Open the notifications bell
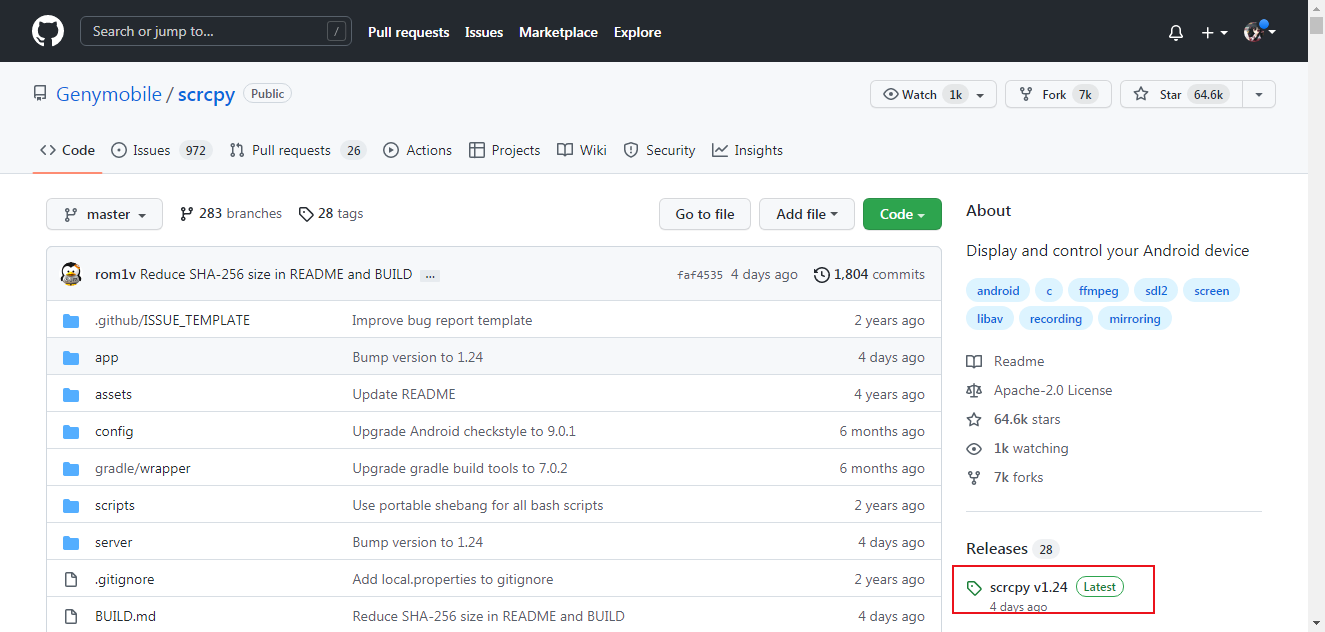The image size is (1325, 632). (1176, 32)
